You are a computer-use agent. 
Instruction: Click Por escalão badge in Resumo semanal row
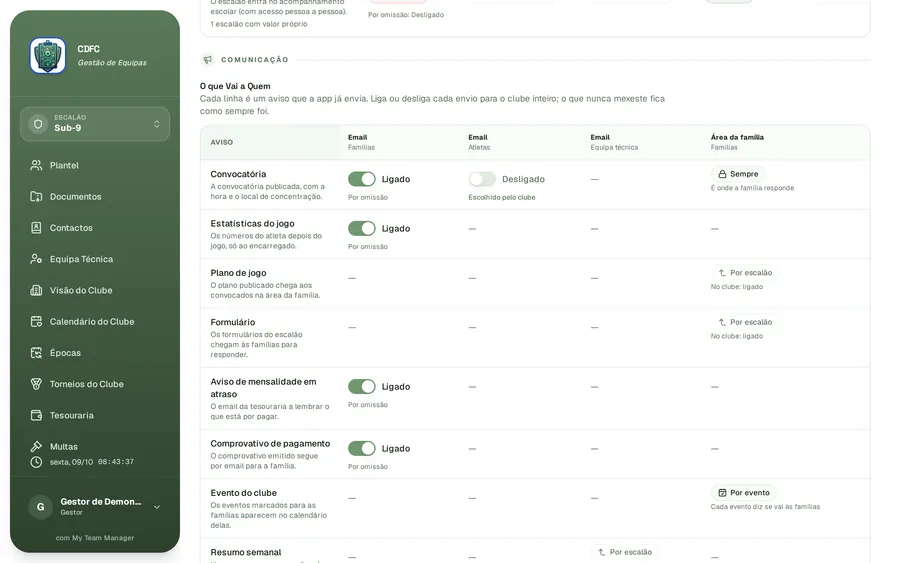point(624,552)
